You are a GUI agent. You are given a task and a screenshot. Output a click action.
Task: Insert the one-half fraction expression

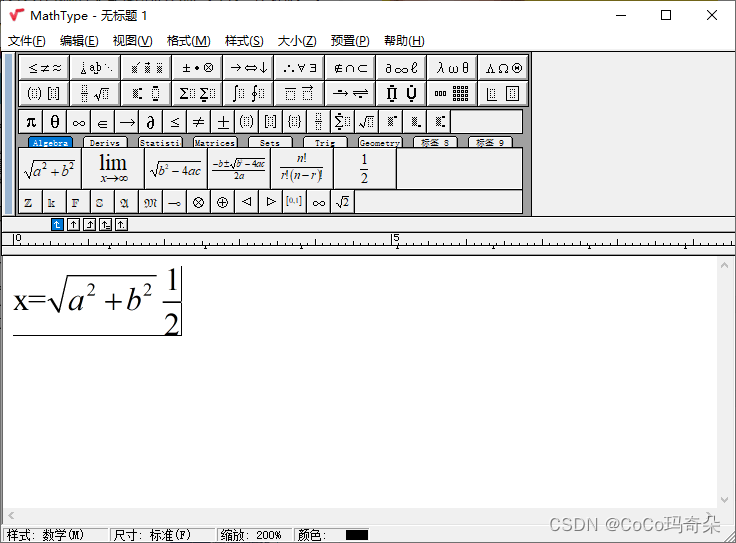[365, 169]
